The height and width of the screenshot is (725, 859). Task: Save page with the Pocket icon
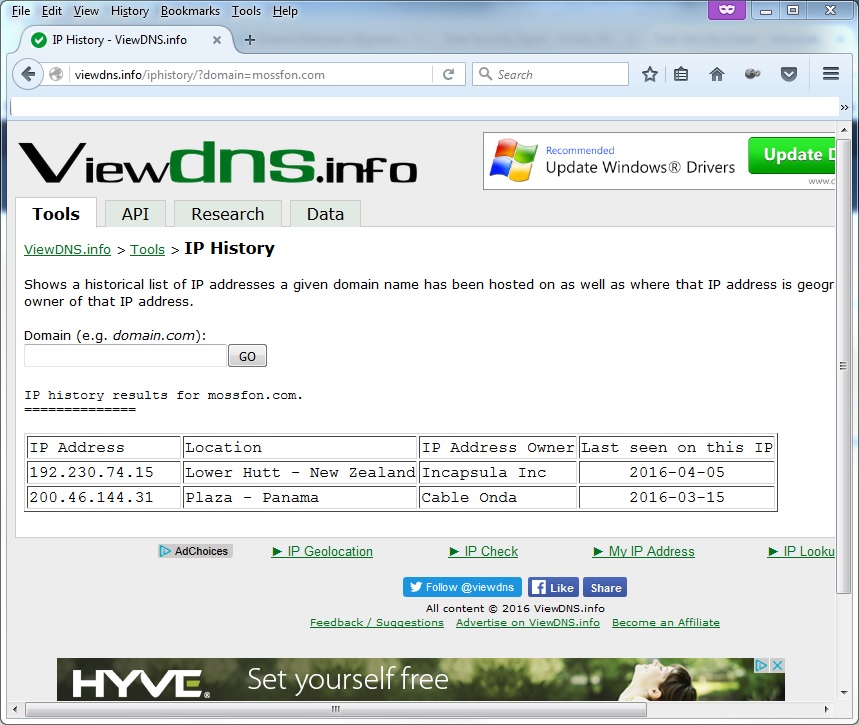click(789, 74)
